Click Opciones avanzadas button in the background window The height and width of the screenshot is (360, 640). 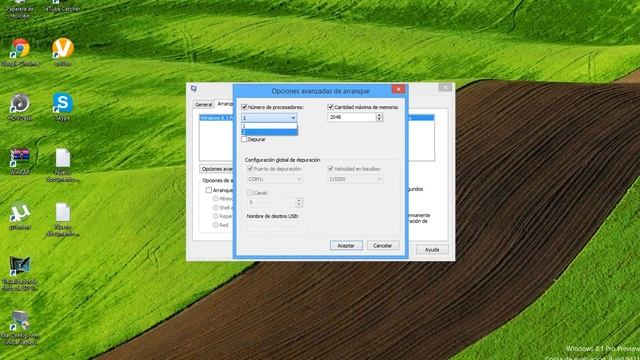217,169
